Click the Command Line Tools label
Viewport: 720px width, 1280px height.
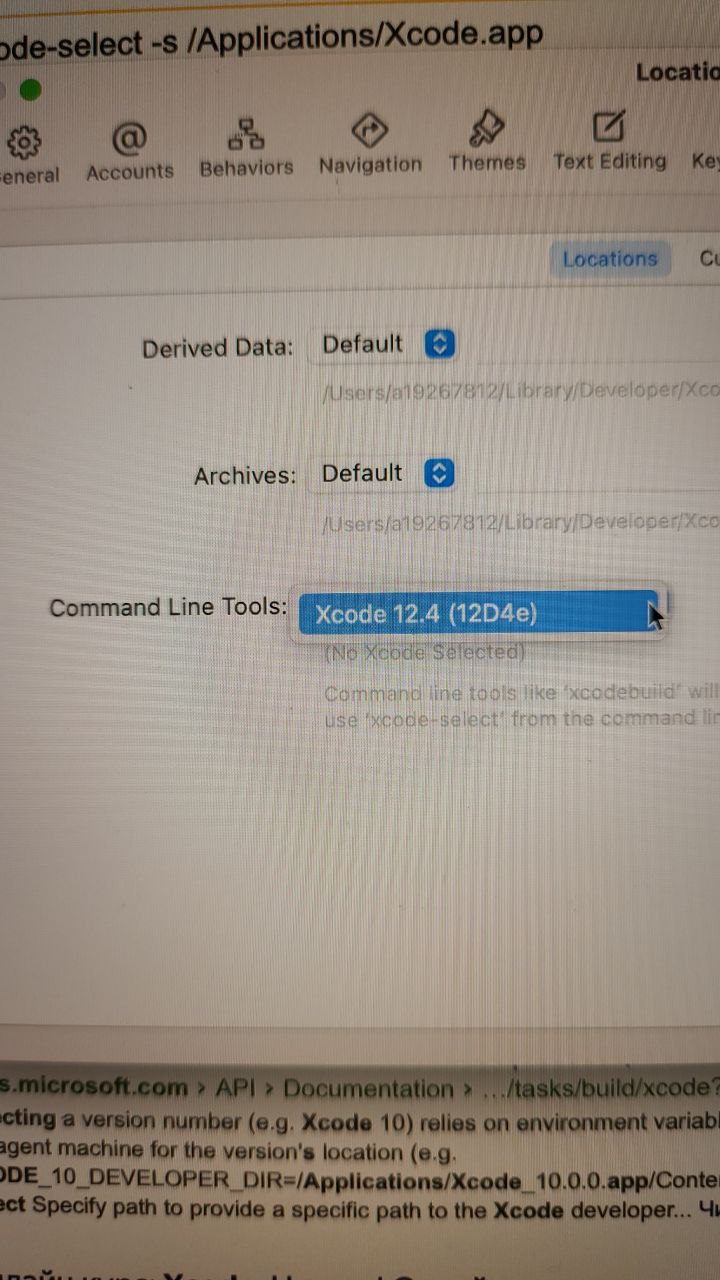click(169, 608)
